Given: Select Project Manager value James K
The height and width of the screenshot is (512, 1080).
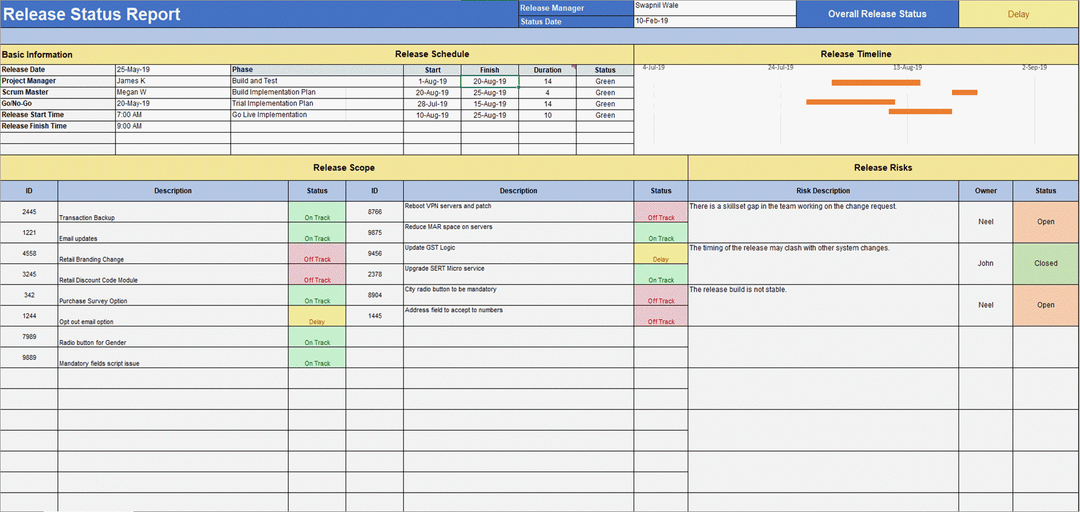Looking at the screenshot, I should tap(172, 81).
